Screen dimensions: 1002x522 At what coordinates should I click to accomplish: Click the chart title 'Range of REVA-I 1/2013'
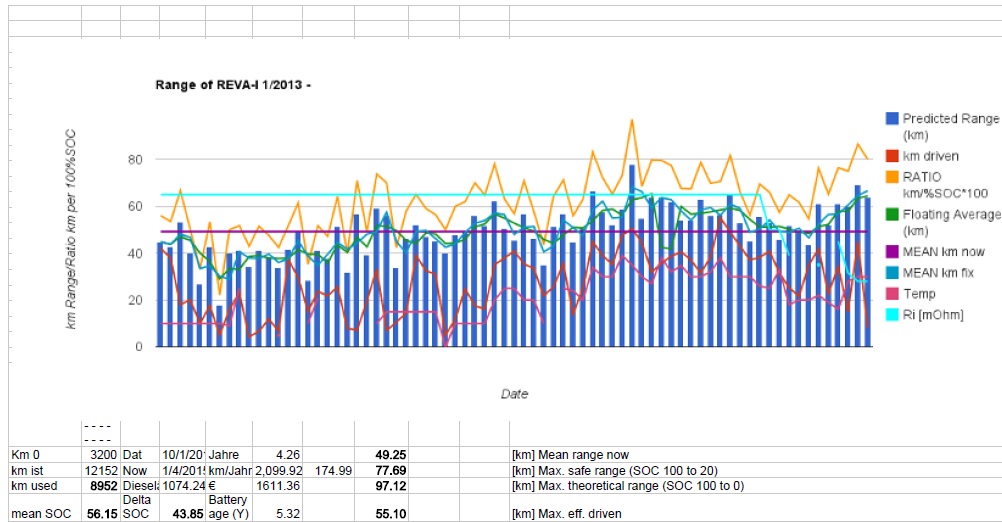tap(233, 86)
